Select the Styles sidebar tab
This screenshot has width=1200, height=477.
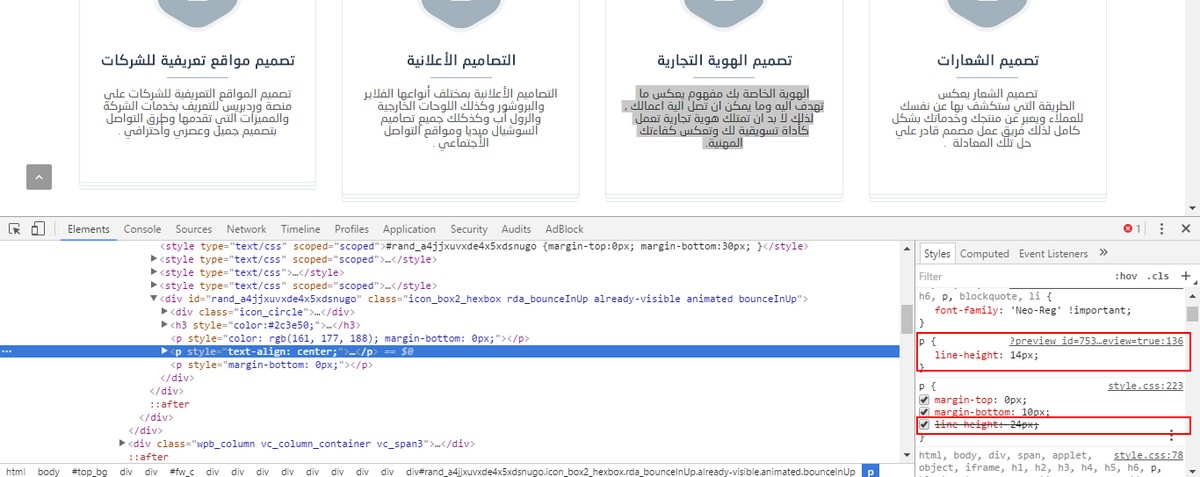(937, 254)
